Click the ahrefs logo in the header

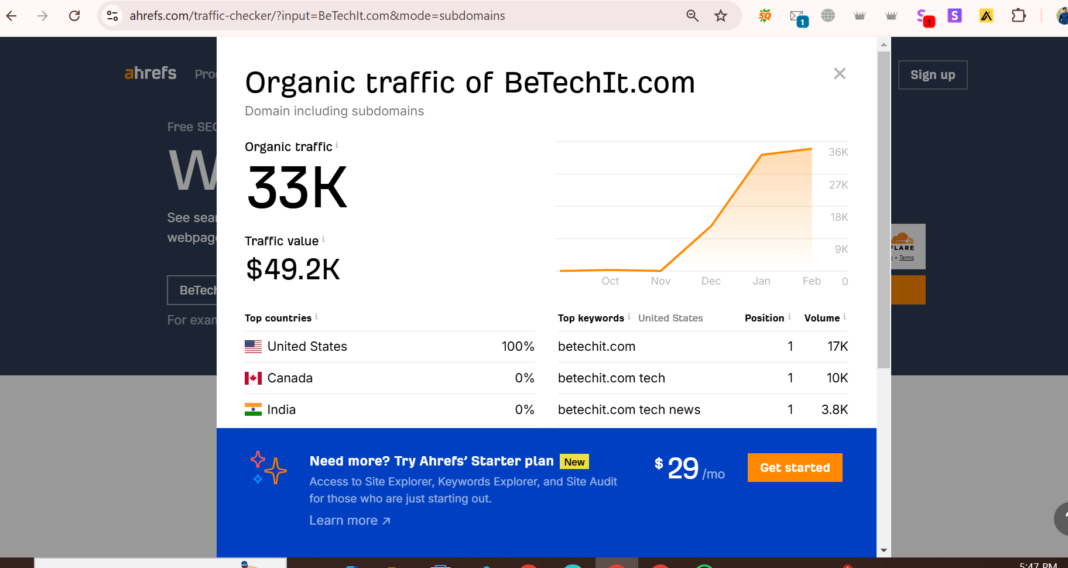click(151, 74)
